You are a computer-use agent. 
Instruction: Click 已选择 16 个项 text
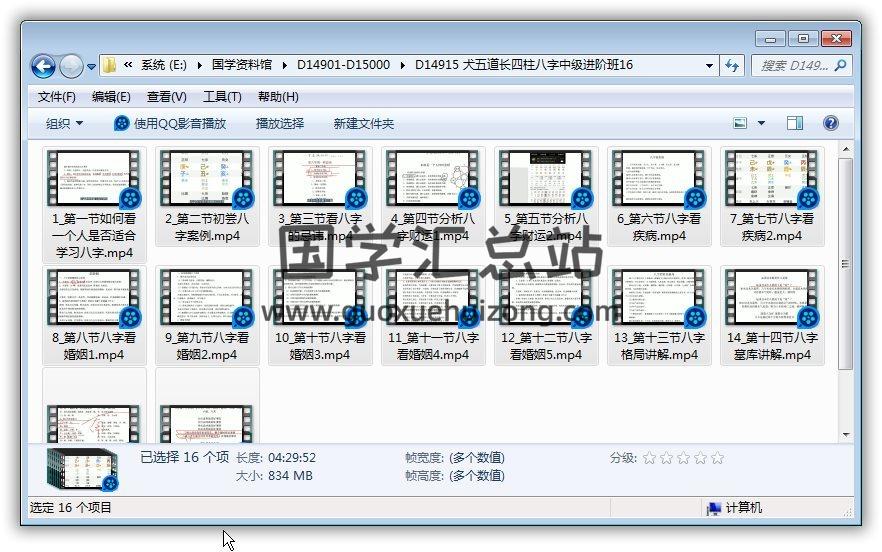tap(184, 457)
